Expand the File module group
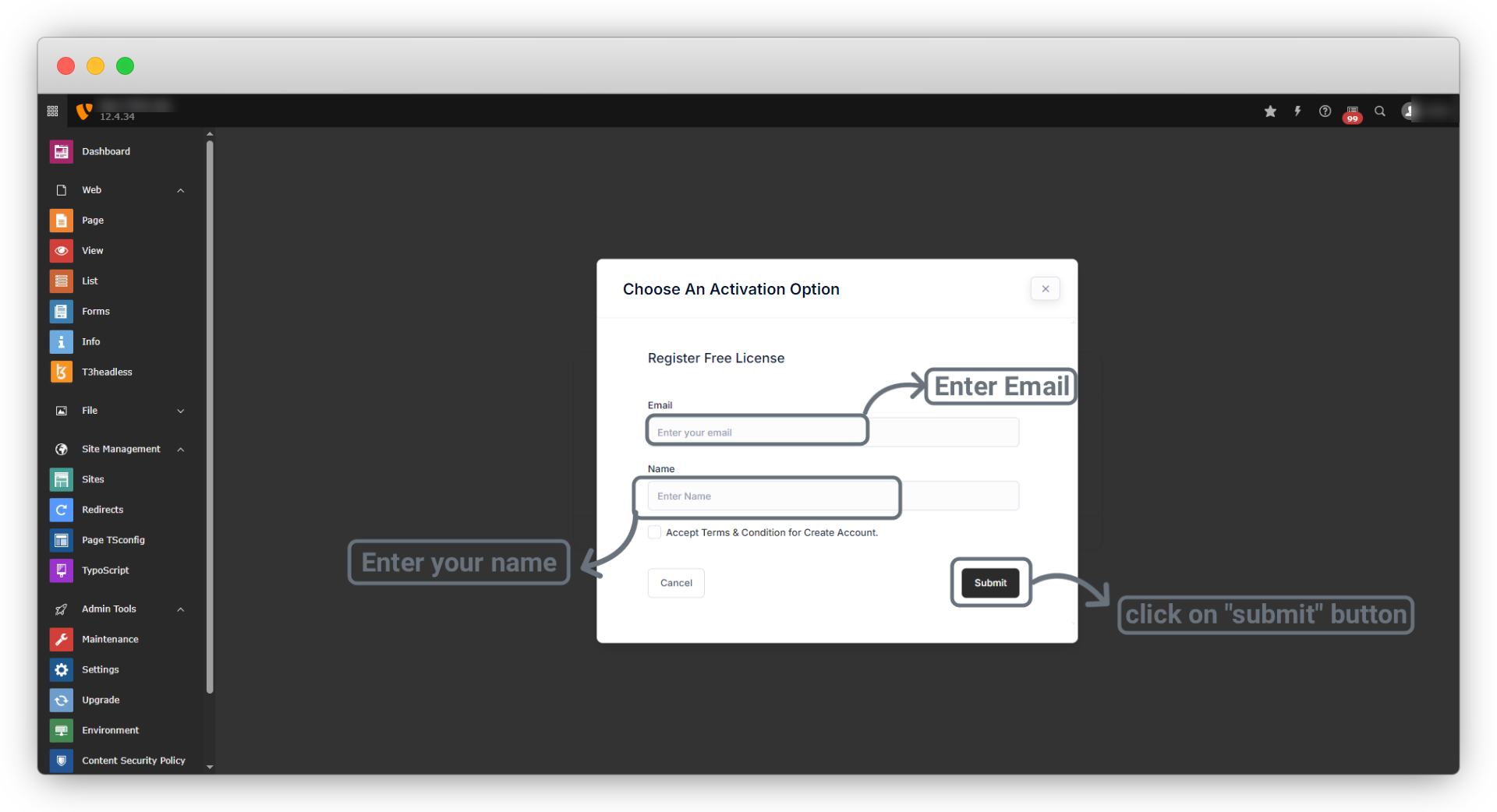 click(x=181, y=411)
